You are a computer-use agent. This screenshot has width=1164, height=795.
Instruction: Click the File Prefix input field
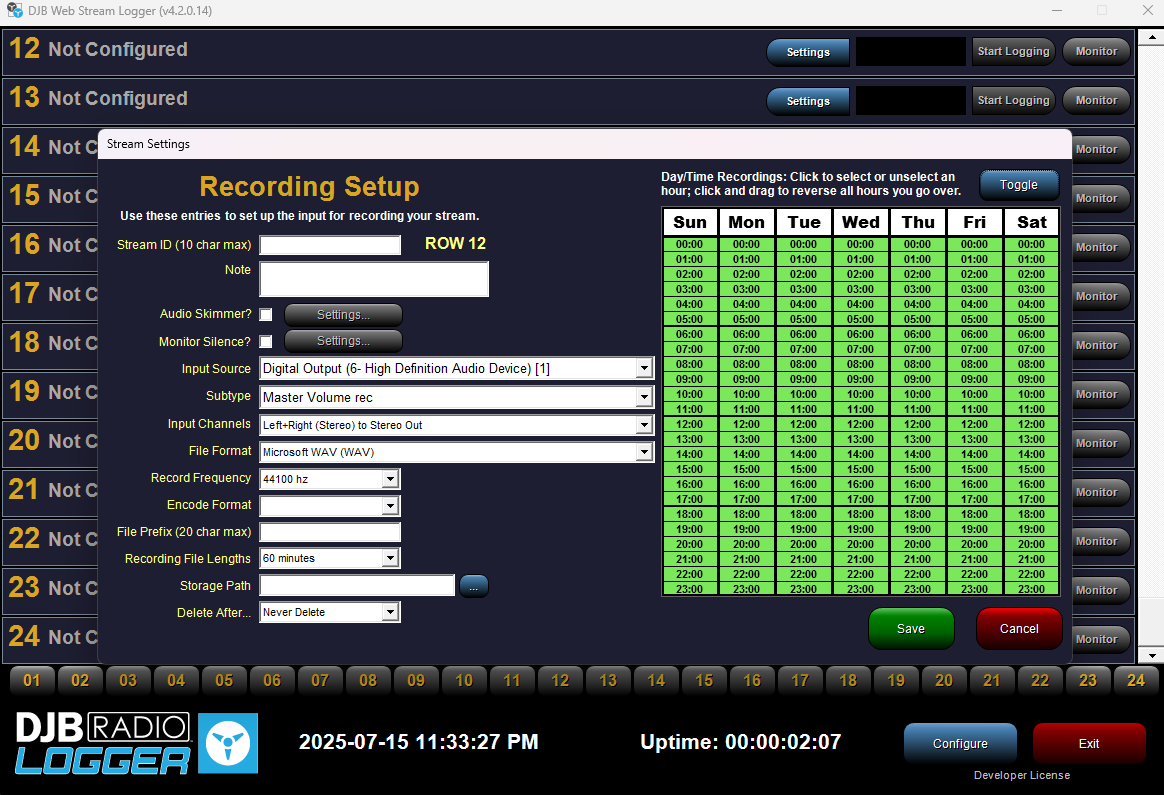[330, 532]
